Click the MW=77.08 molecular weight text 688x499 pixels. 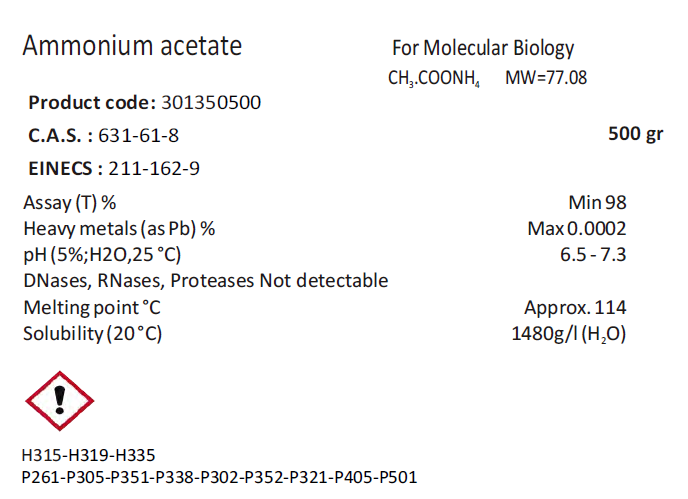[x=546, y=77]
